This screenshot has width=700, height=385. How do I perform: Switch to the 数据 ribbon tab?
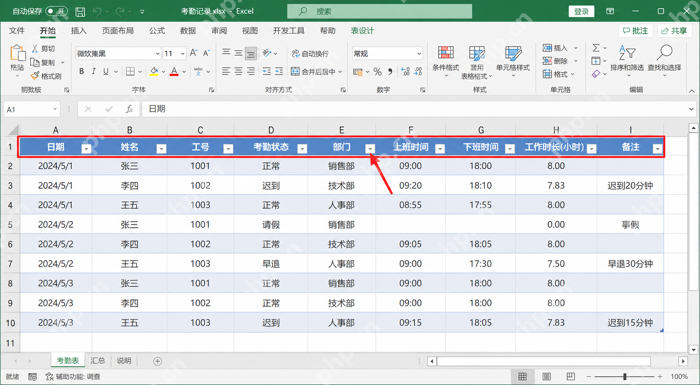coord(188,31)
